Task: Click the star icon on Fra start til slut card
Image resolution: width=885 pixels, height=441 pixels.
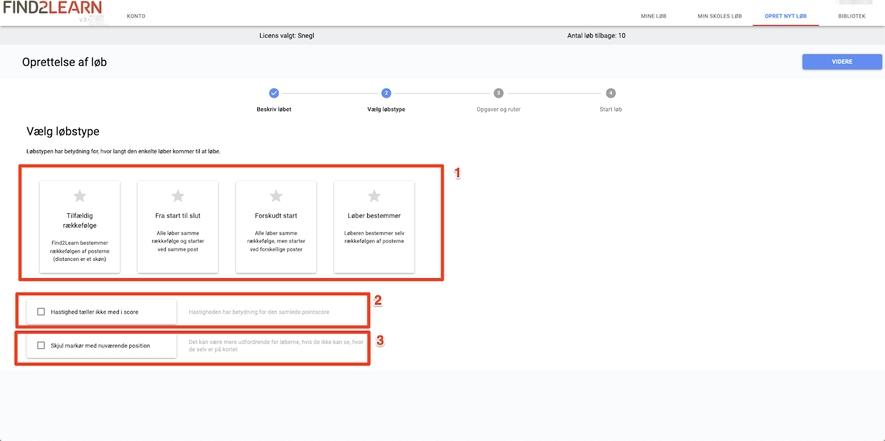Action: (x=177, y=196)
